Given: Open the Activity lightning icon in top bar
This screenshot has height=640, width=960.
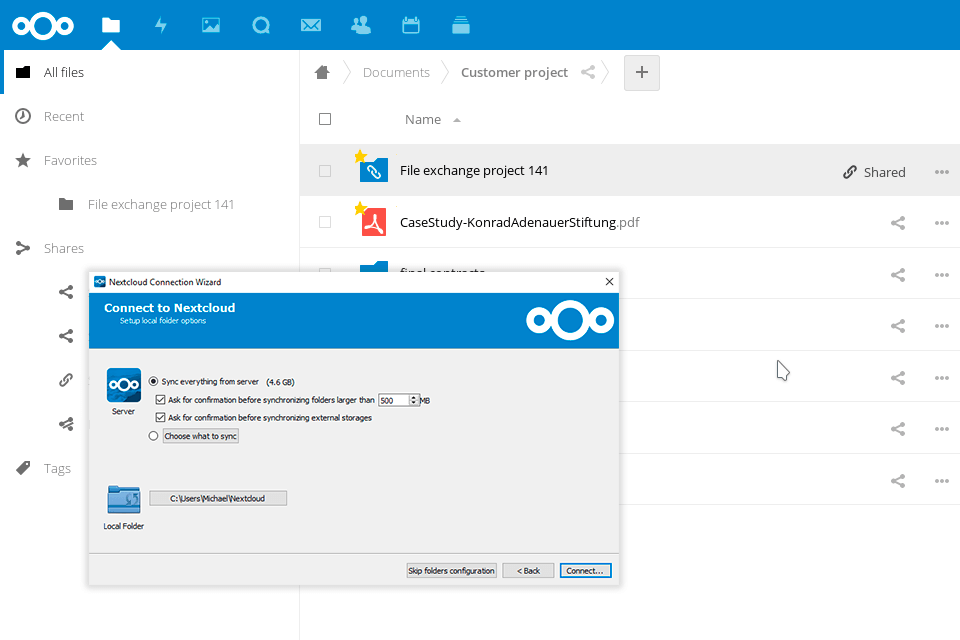Looking at the screenshot, I should tap(161, 25).
